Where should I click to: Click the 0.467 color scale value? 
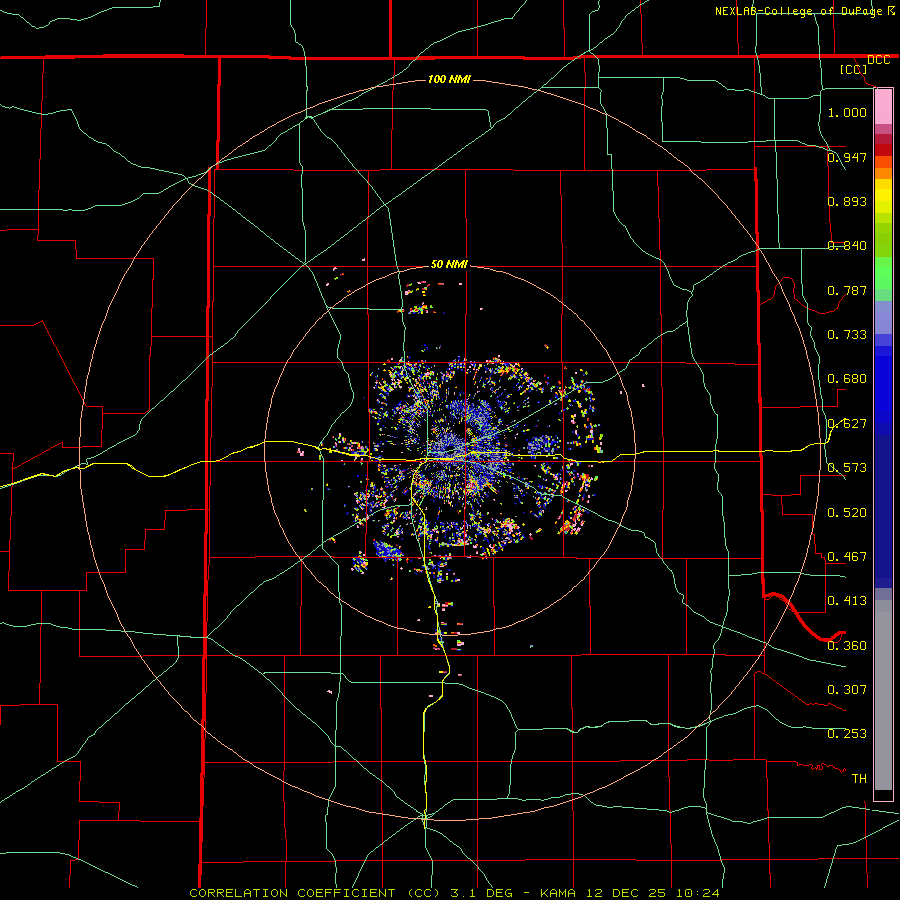point(847,556)
